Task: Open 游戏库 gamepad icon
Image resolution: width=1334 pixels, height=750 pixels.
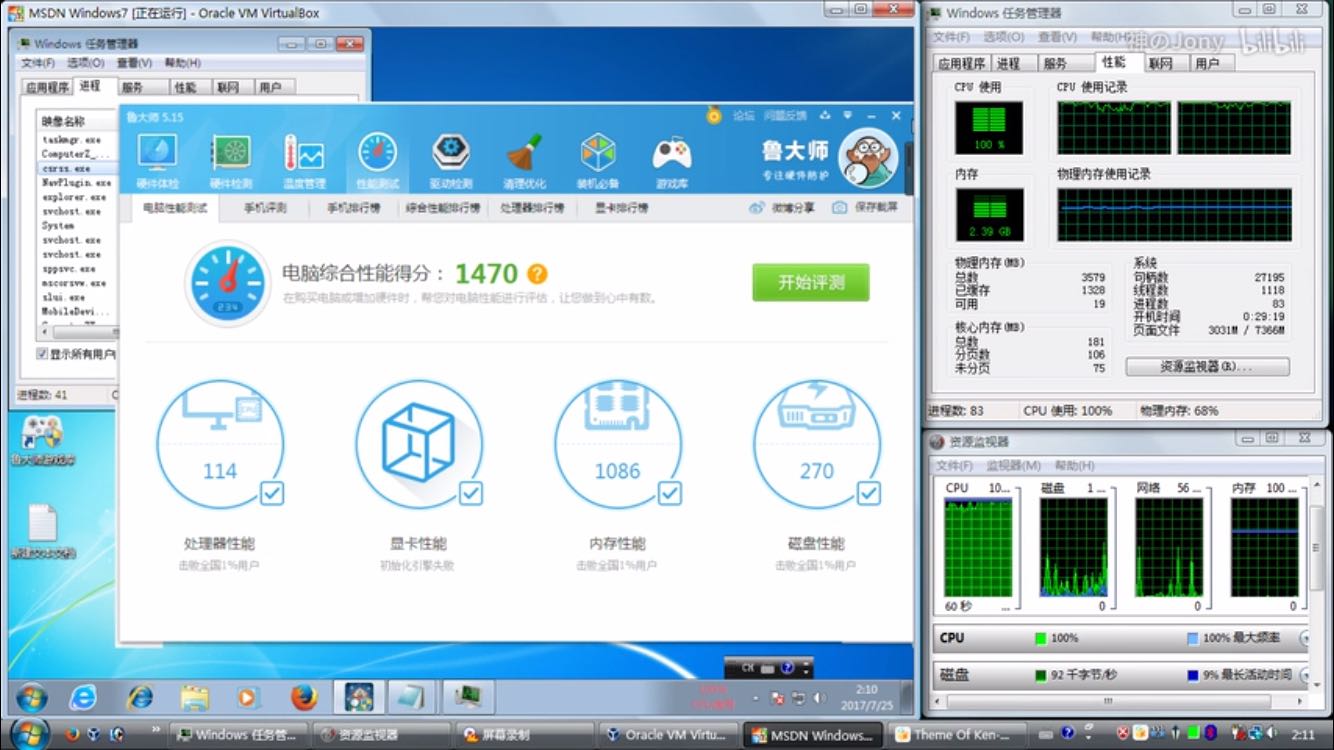Action: coord(671,161)
